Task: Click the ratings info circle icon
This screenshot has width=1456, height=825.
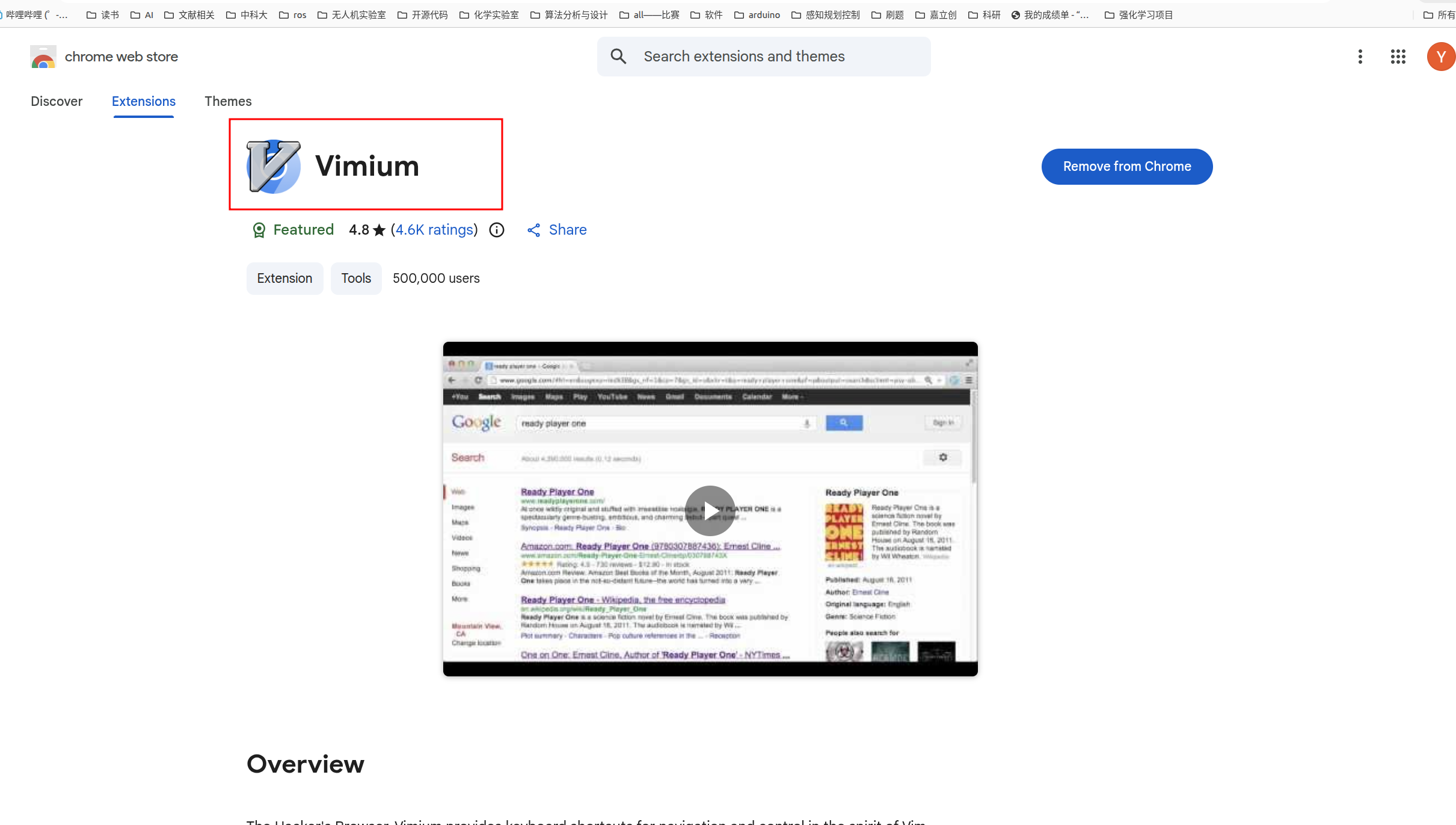Action: tap(497, 230)
